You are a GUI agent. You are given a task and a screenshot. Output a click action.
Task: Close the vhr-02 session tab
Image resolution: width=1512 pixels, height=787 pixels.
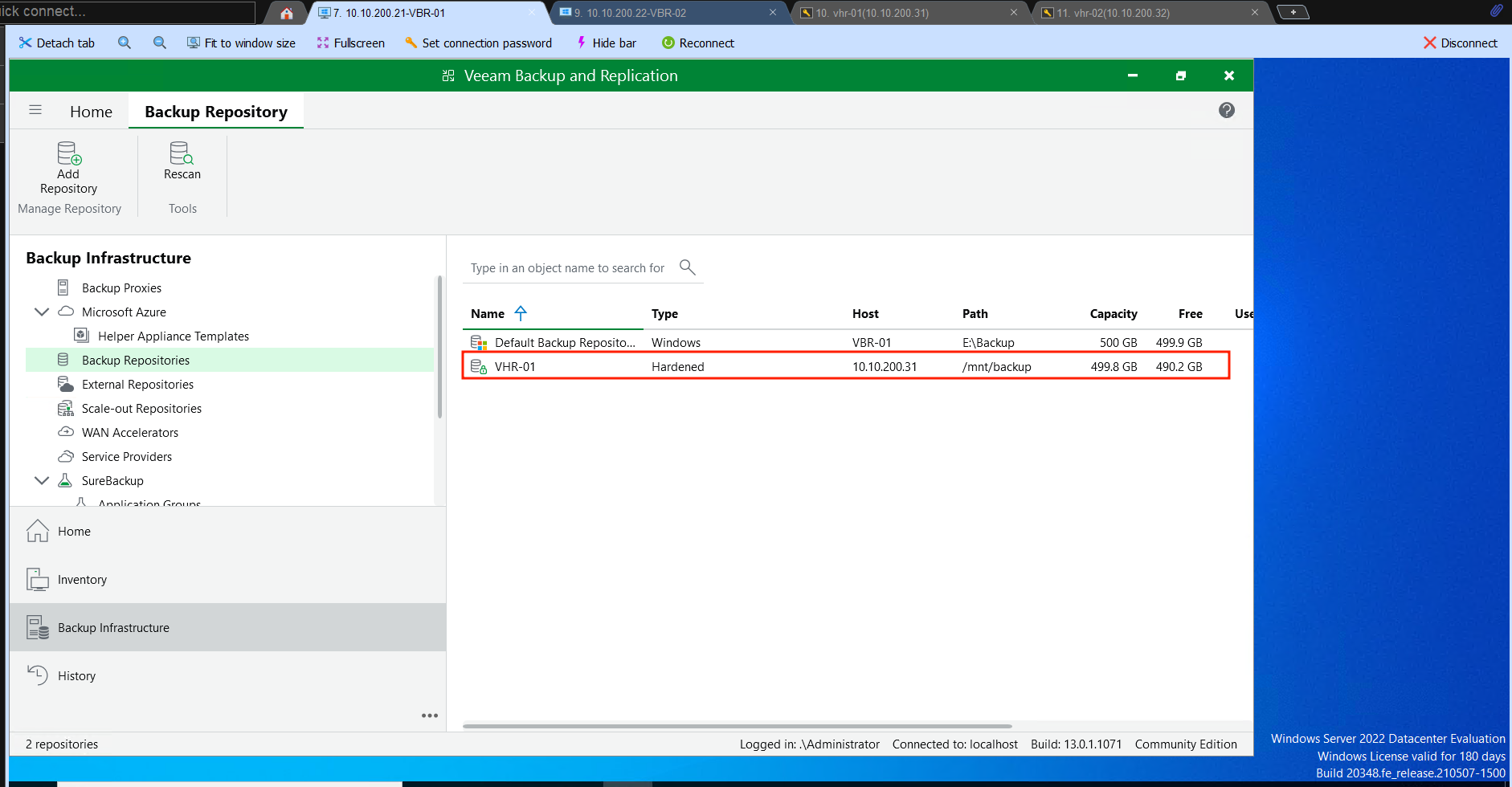[1255, 12]
